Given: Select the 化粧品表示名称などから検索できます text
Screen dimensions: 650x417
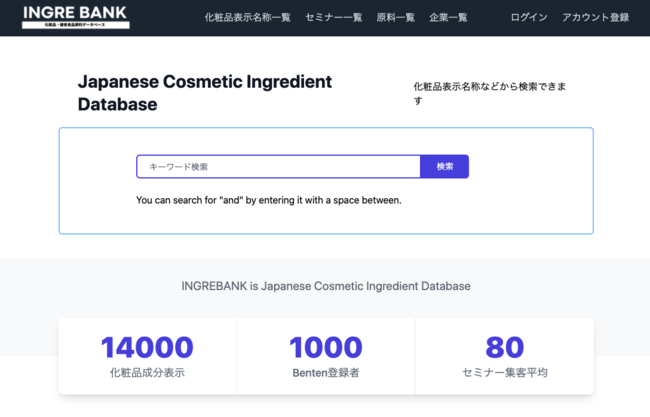Looking at the screenshot, I should (x=490, y=93).
